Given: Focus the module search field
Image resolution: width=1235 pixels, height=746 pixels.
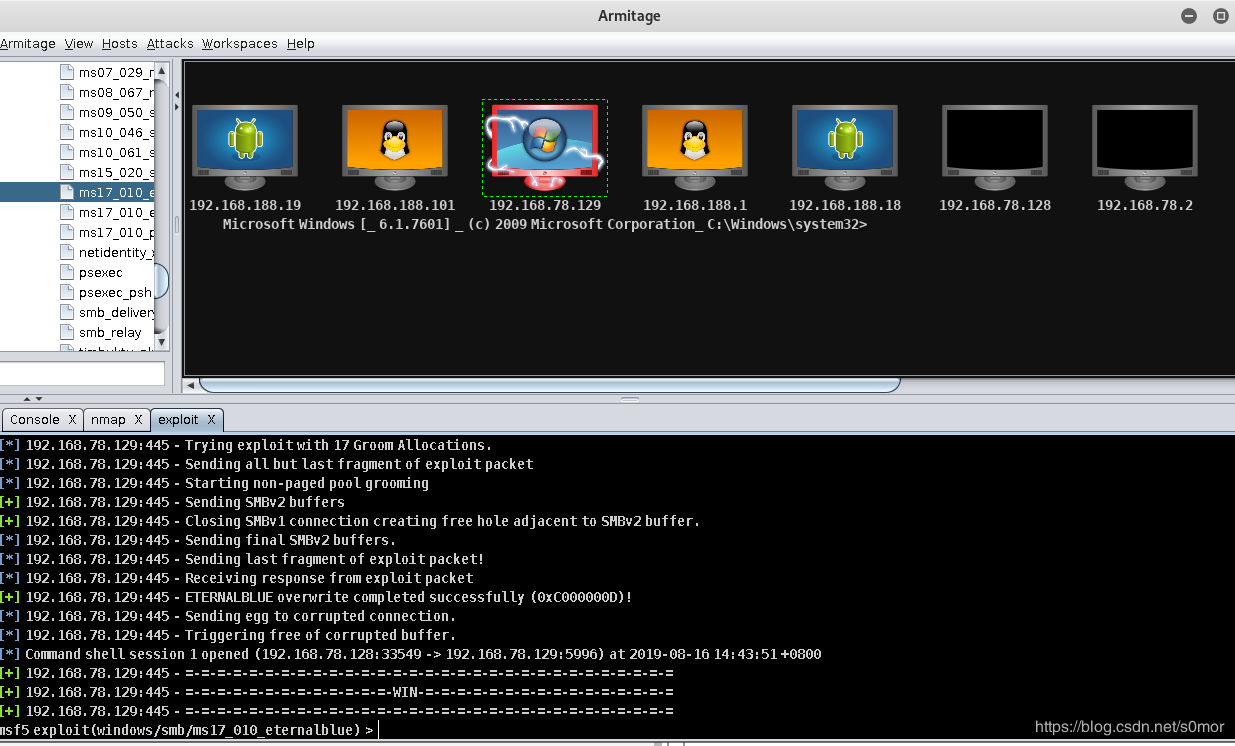Looking at the screenshot, I should pos(82,373).
